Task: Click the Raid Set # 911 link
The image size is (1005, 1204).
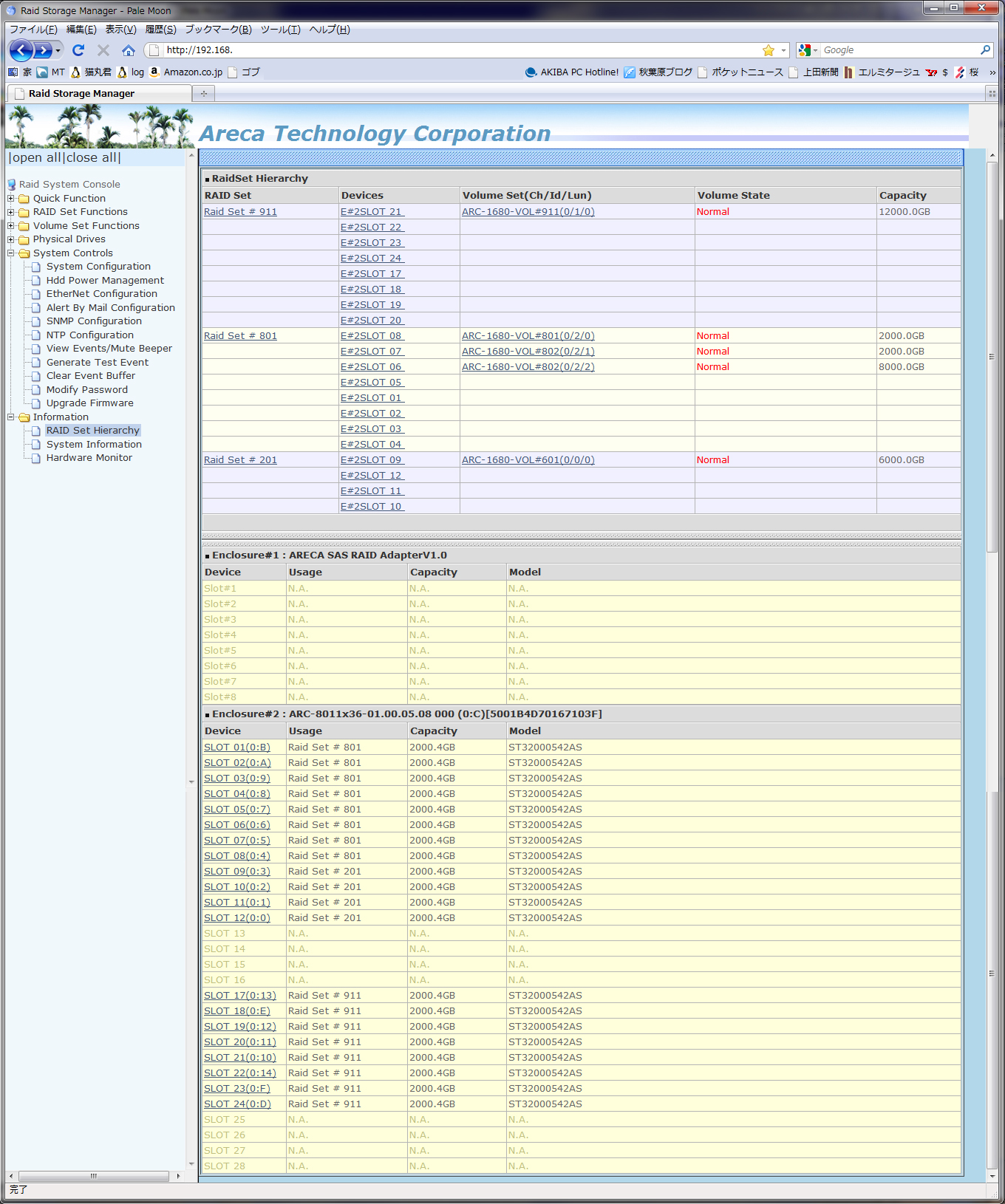Action: click(x=240, y=212)
